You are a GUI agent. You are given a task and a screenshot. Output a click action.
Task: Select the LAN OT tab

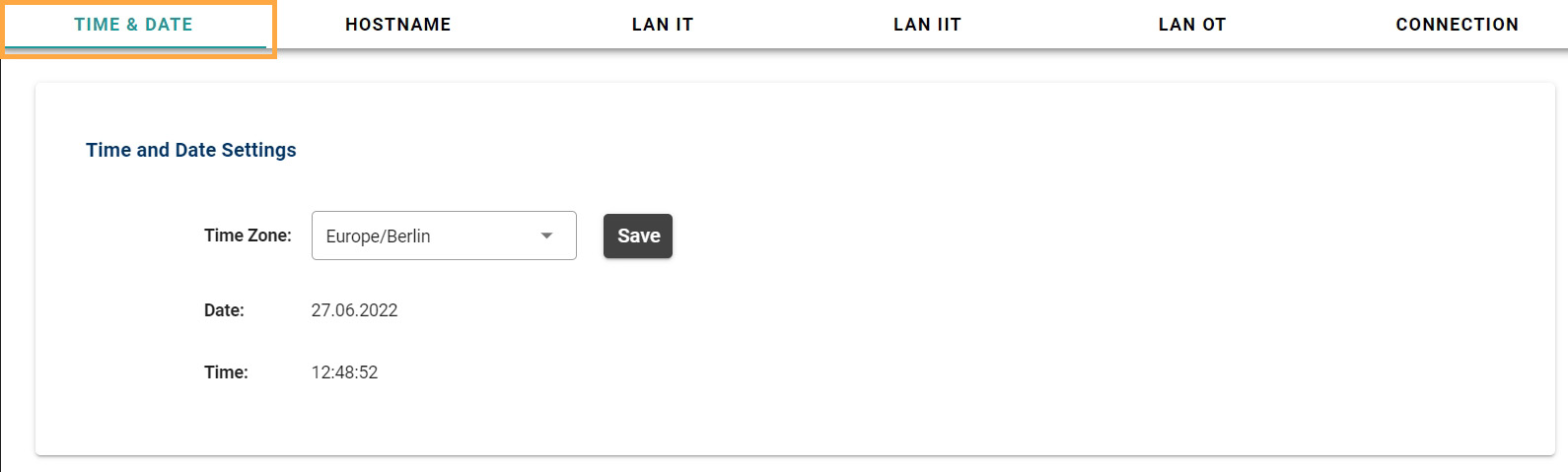pos(1191,25)
